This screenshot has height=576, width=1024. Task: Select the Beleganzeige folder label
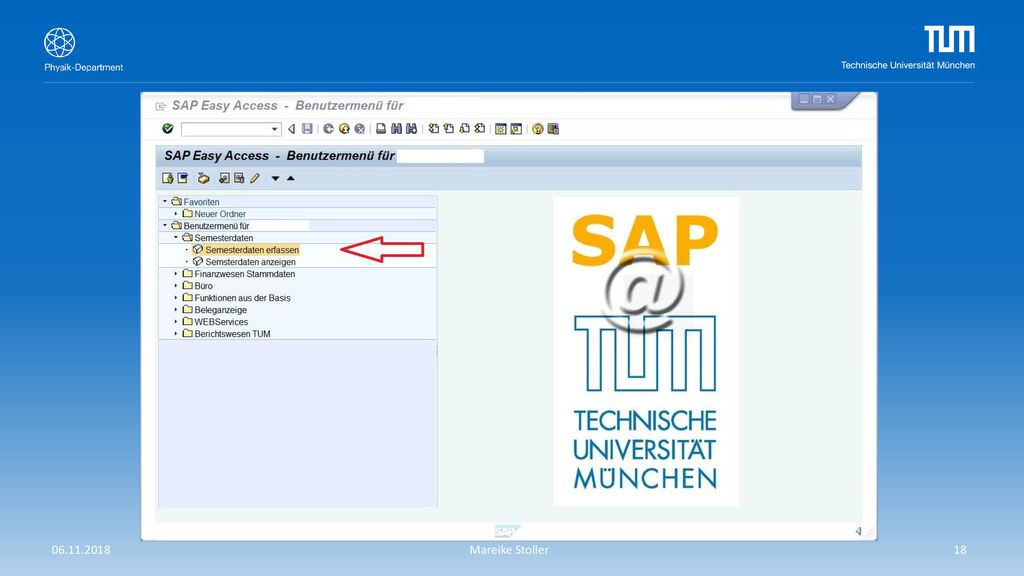coord(220,310)
